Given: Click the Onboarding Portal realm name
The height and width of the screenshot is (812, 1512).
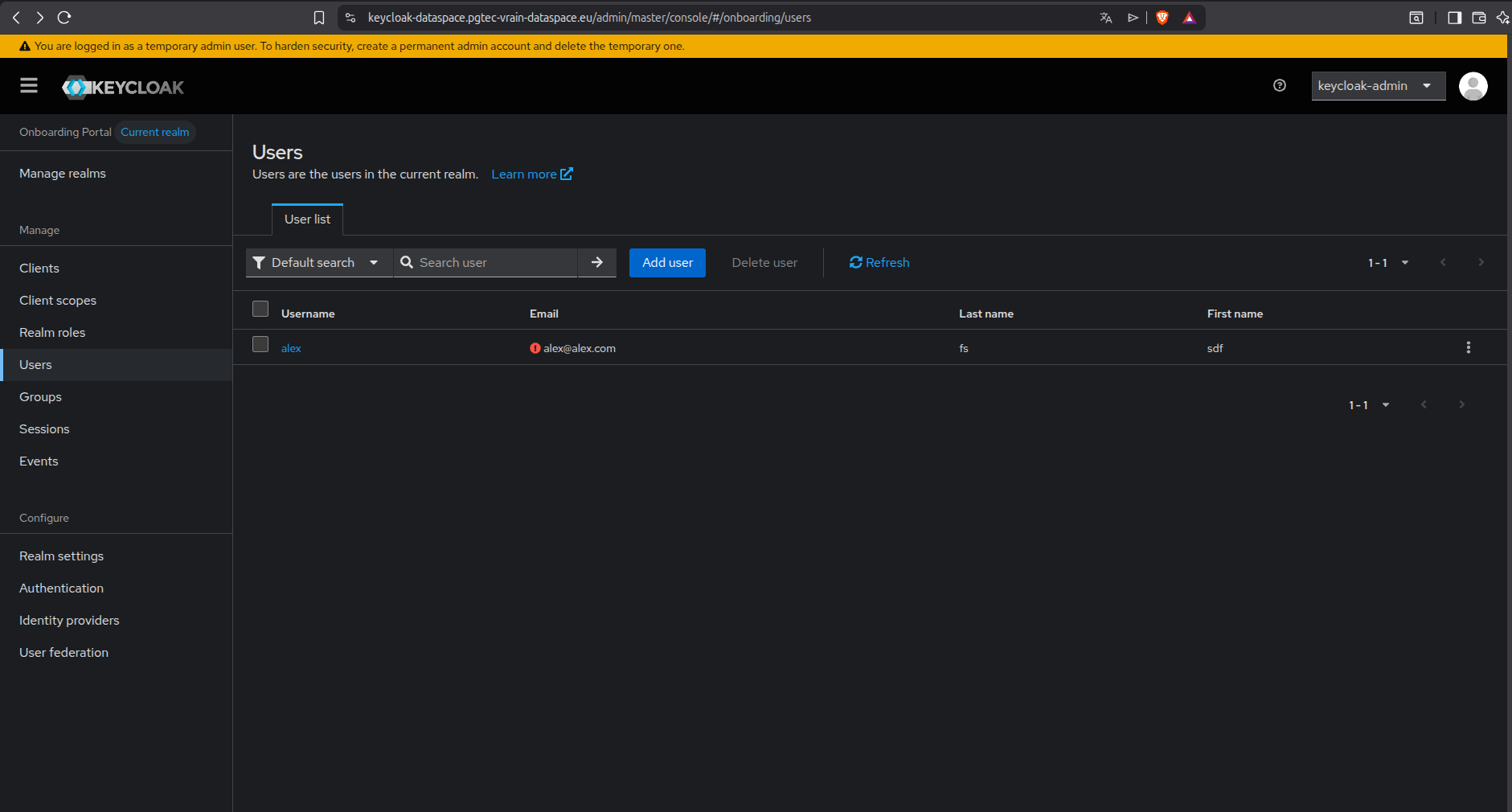Looking at the screenshot, I should 65,132.
